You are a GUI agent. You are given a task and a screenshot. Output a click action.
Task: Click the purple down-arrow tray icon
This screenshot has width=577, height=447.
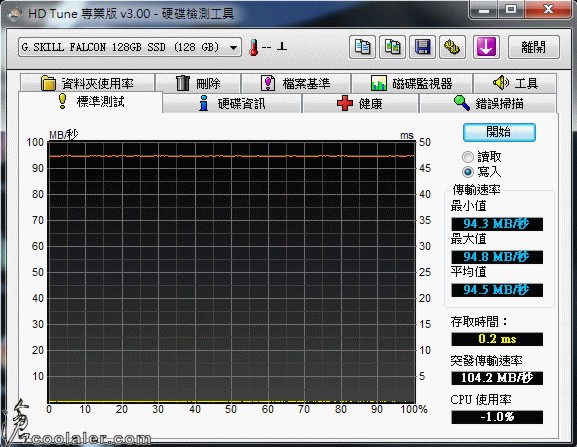[x=486, y=47]
